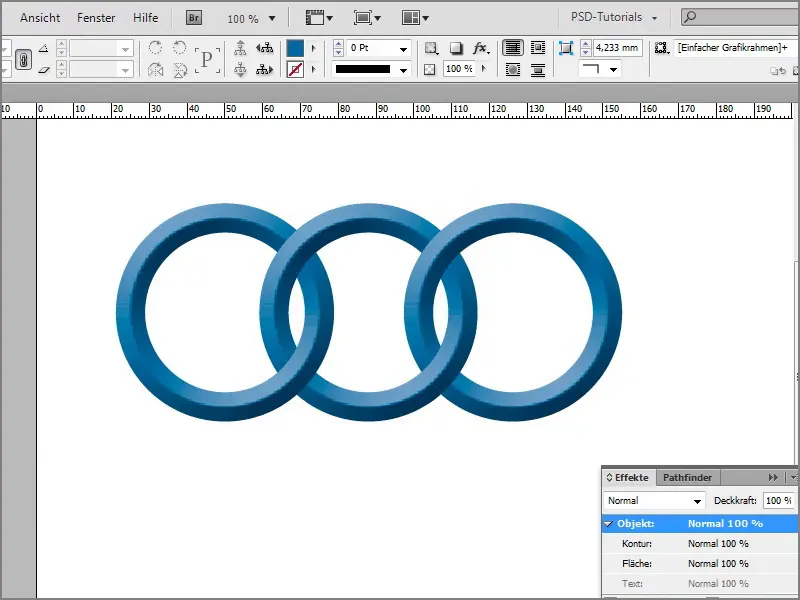The height and width of the screenshot is (600, 800).
Task: Open the fill swatch flyout arrow
Action: click(314, 48)
